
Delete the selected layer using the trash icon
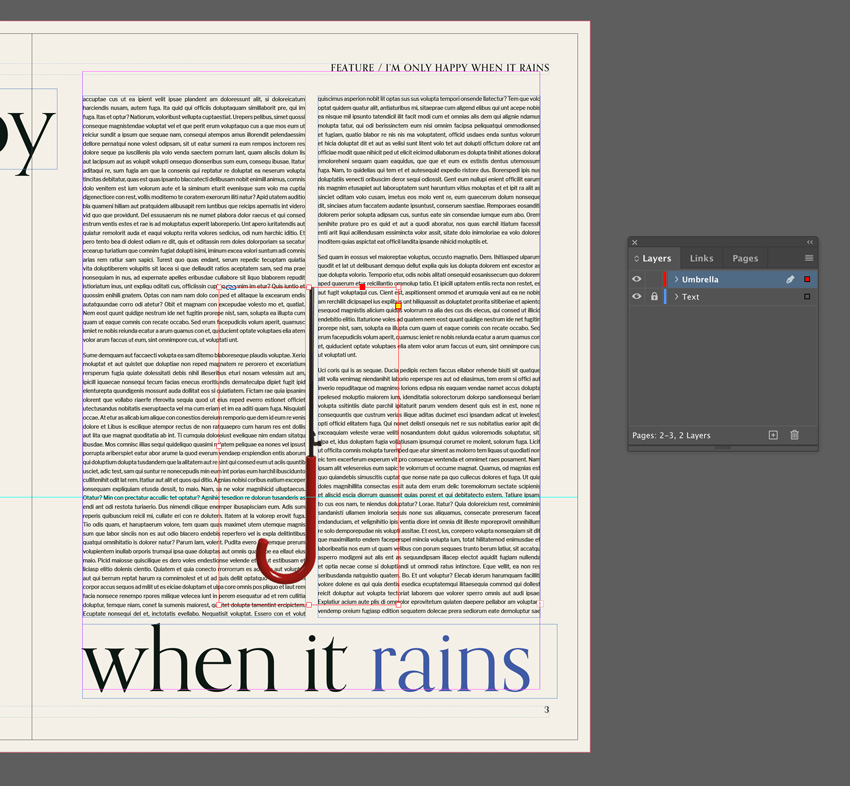pos(794,435)
